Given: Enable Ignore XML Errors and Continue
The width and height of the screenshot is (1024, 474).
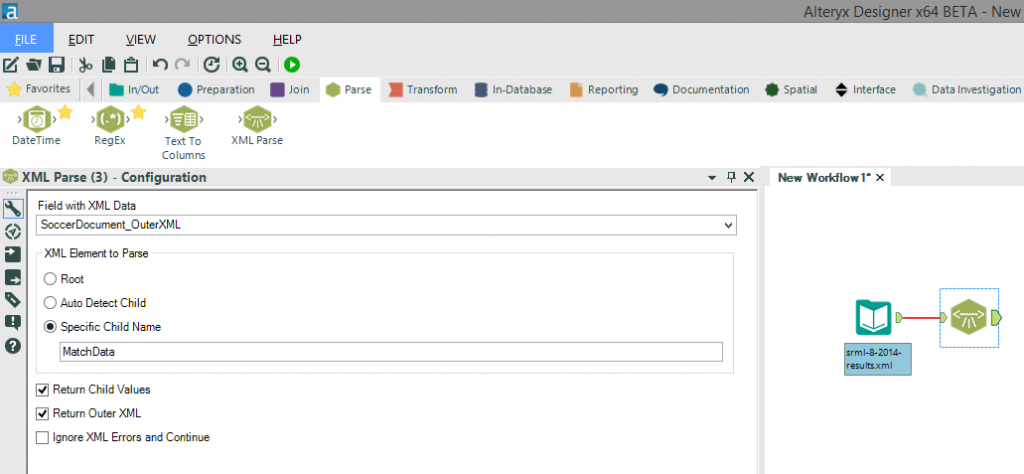Looking at the screenshot, I should 42,437.
